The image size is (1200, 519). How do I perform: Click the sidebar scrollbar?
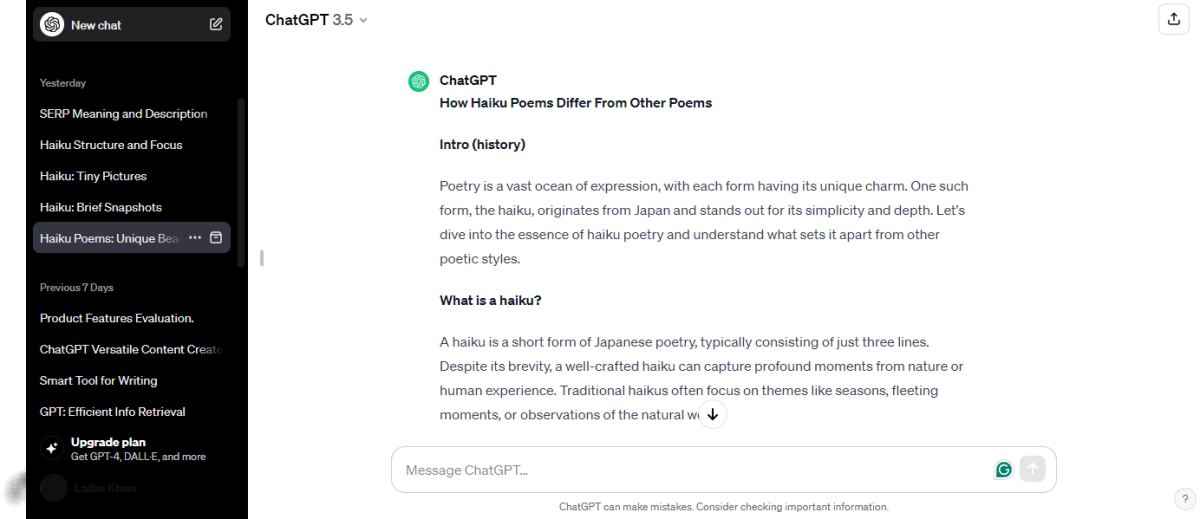click(x=241, y=180)
